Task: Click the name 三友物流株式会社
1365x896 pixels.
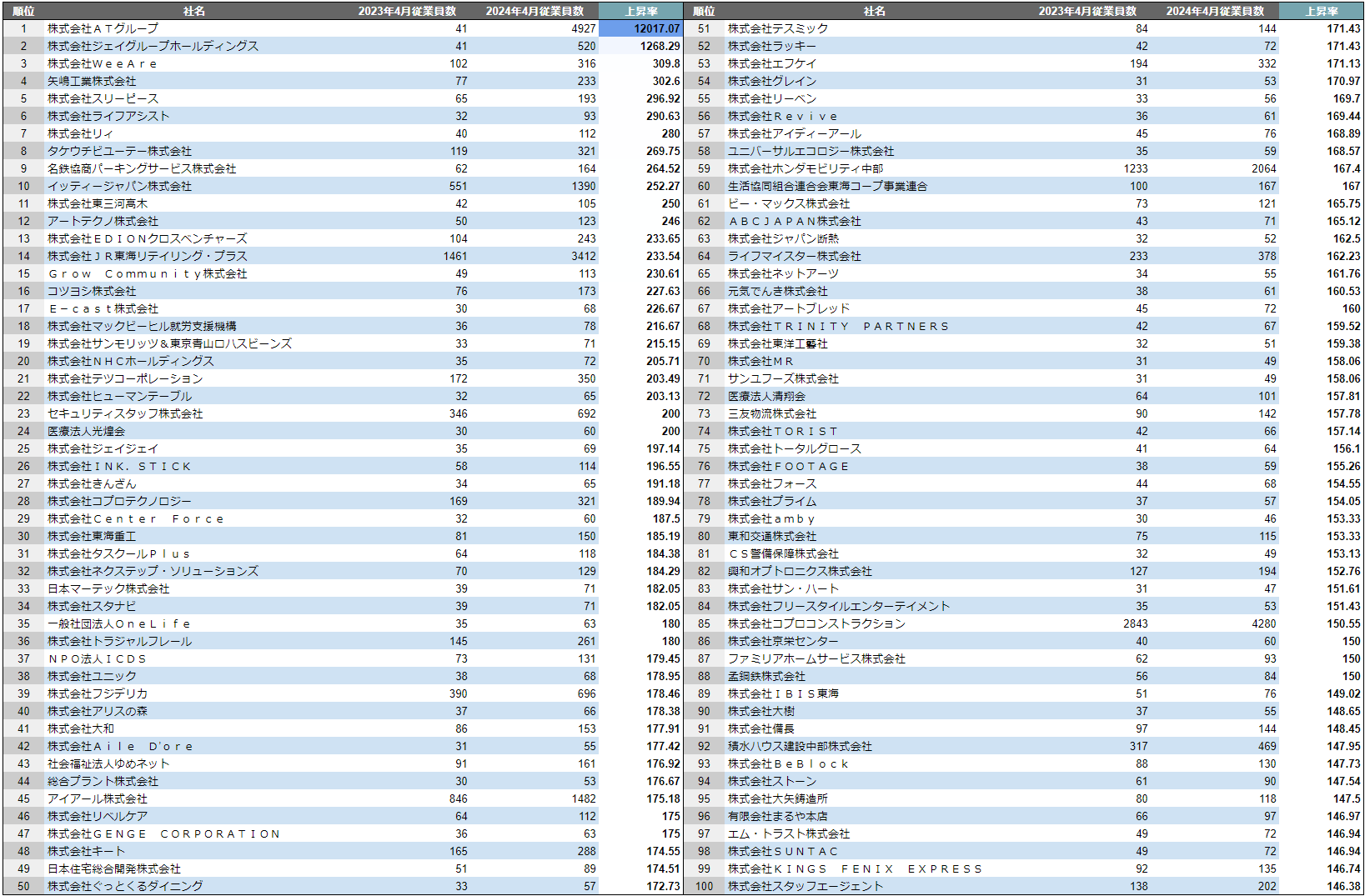Action: [772, 413]
